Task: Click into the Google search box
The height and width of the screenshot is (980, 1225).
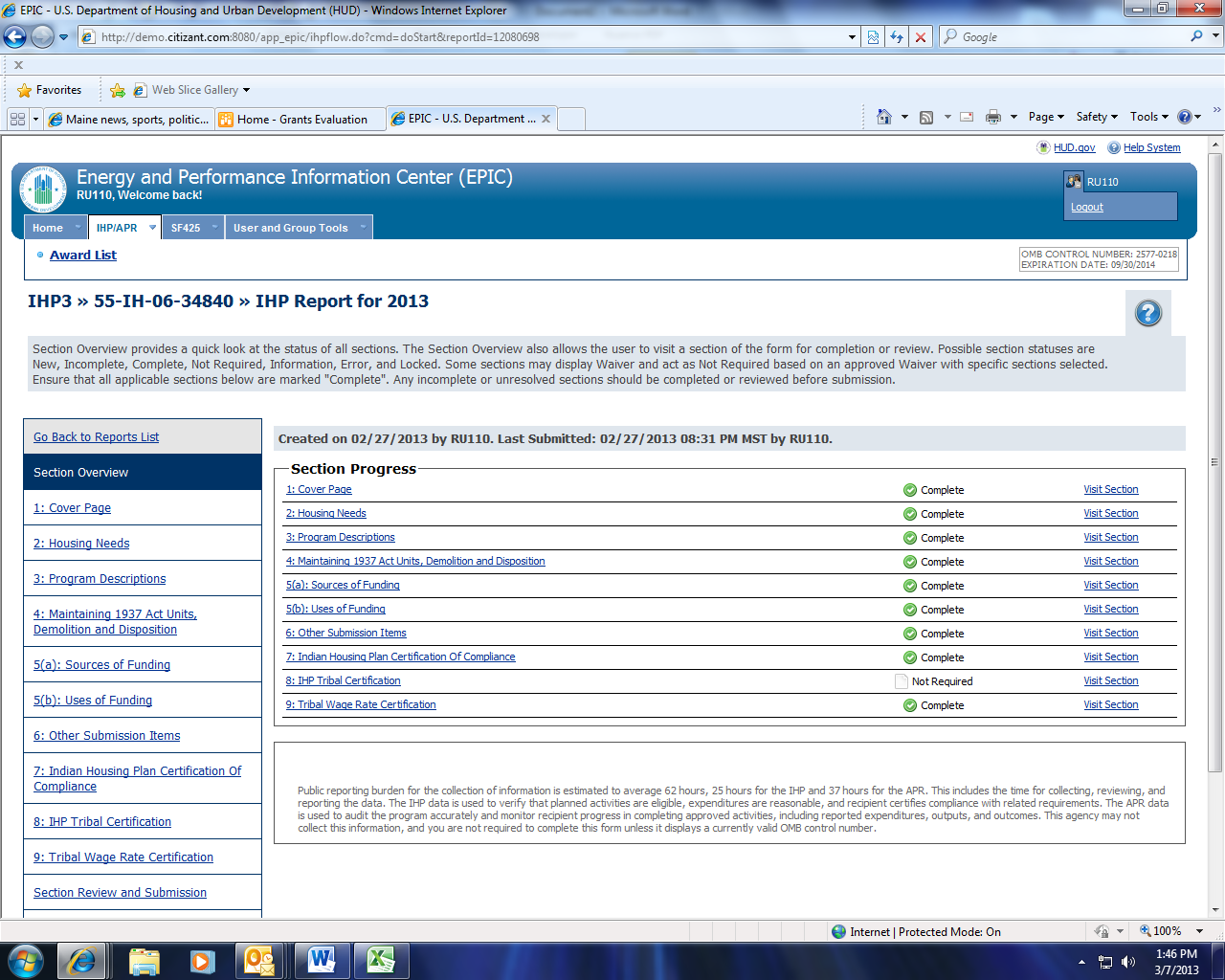Action: (x=1072, y=36)
